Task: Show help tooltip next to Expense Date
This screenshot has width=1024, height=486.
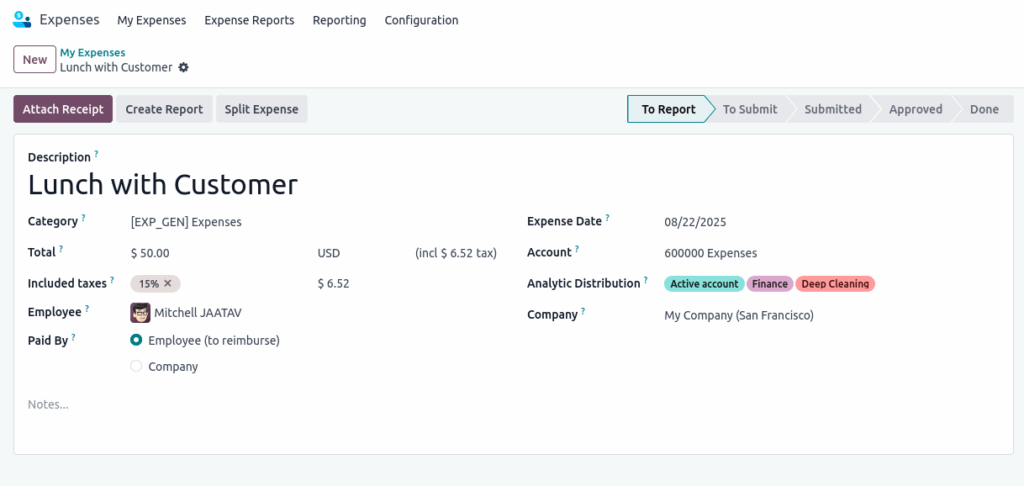Action: (608, 218)
